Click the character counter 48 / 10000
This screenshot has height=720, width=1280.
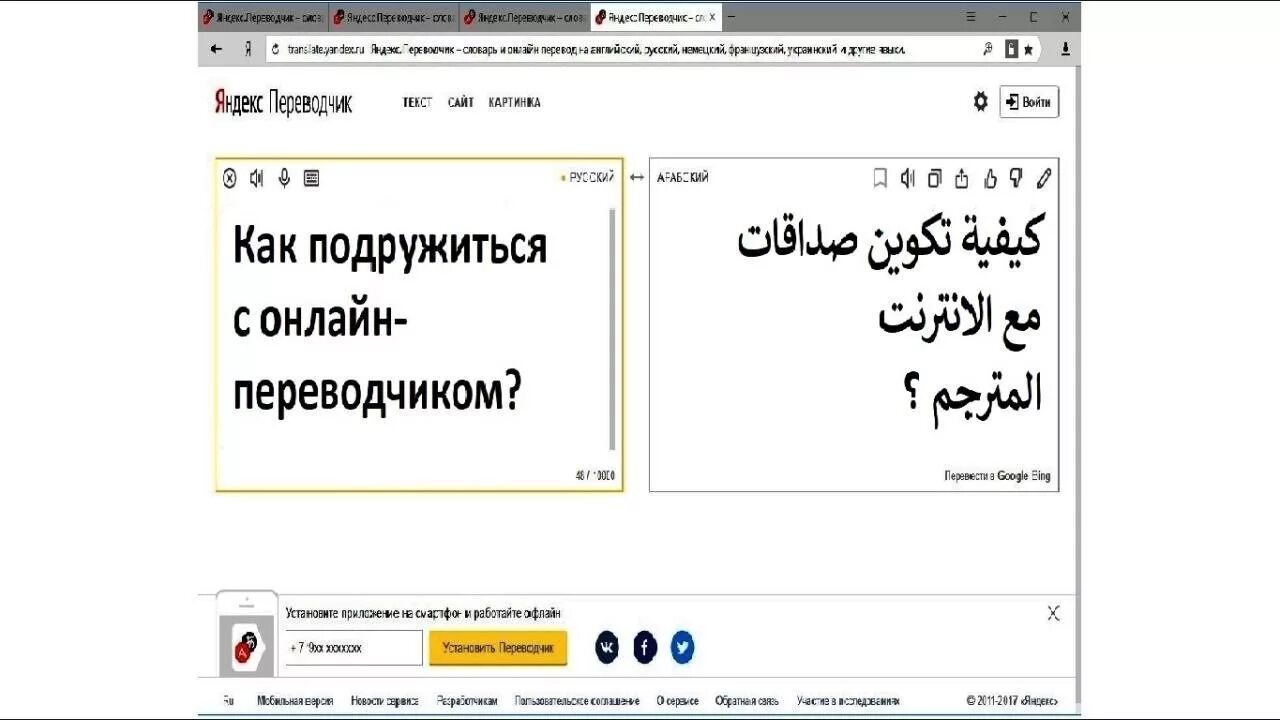pos(595,476)
